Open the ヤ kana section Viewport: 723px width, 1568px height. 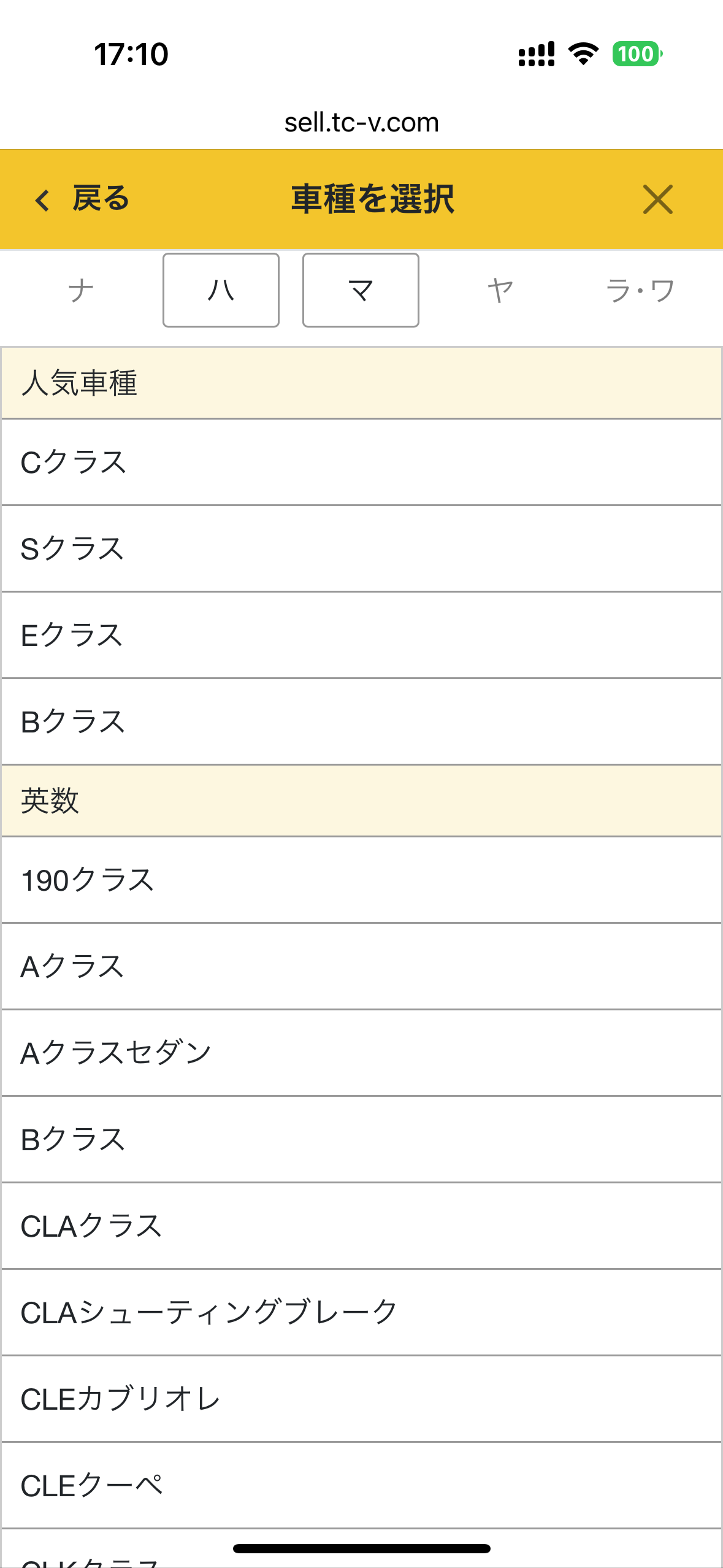point(500,290)
